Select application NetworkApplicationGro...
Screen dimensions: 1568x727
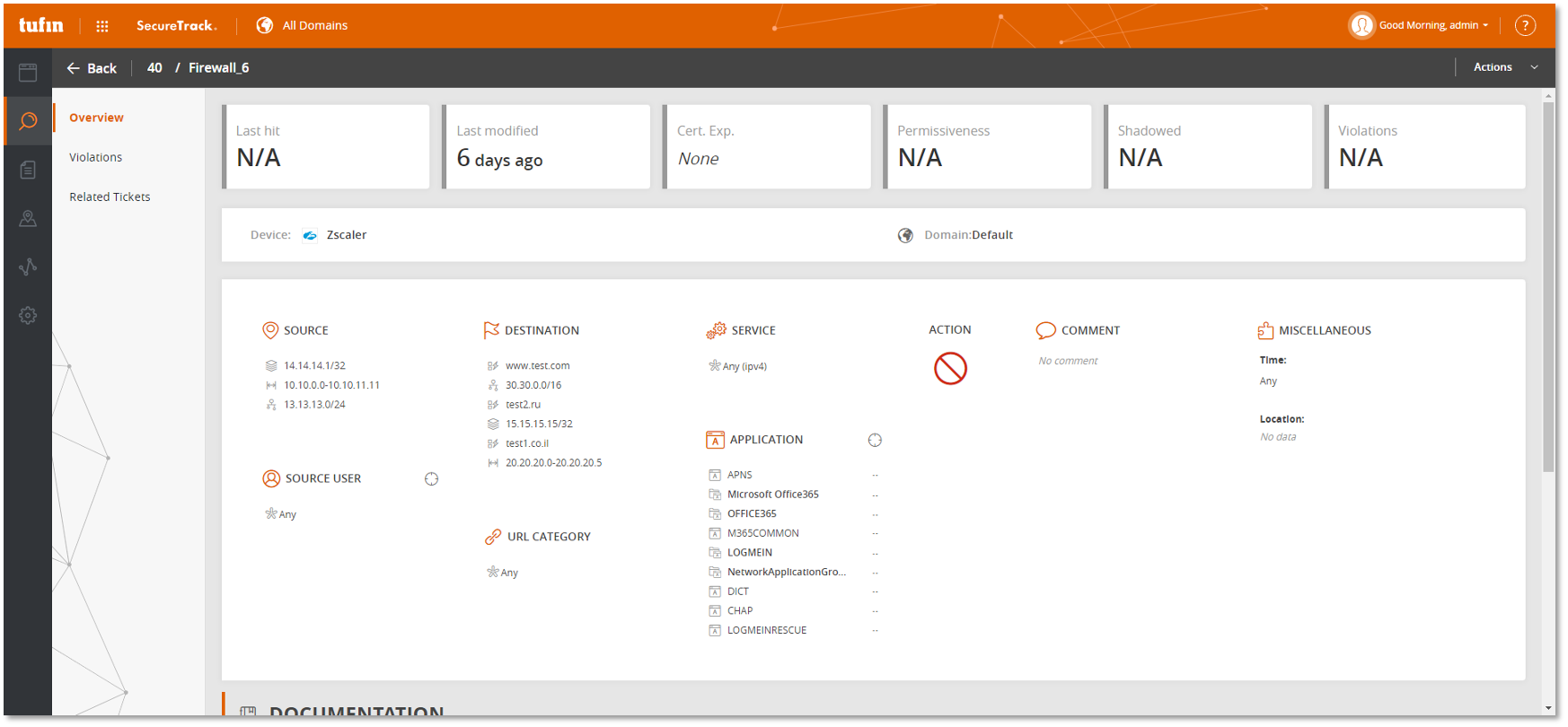click(787, 572)
